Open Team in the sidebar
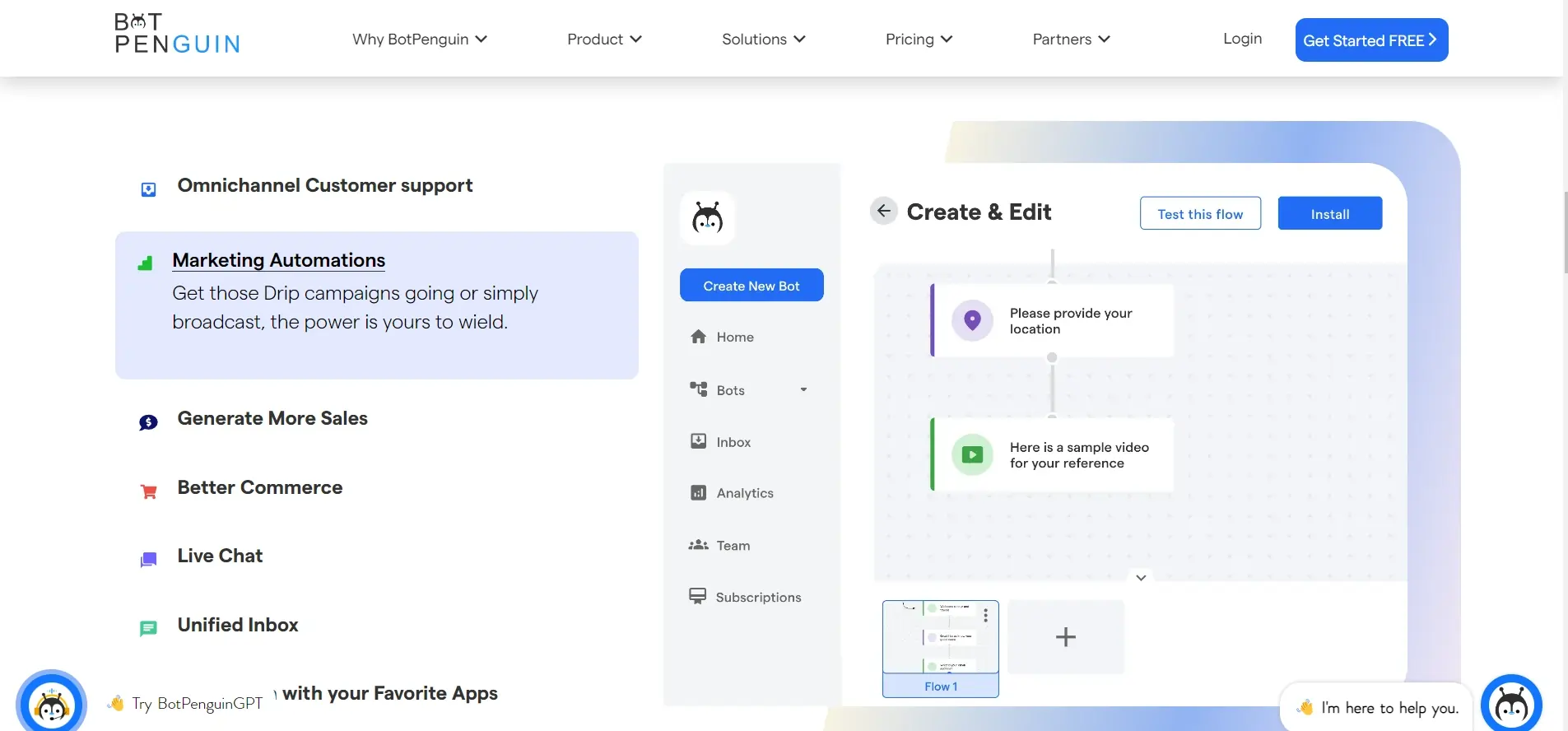Image resolution: width=1568 pixels, height=731 pixels. pos(733,546)
